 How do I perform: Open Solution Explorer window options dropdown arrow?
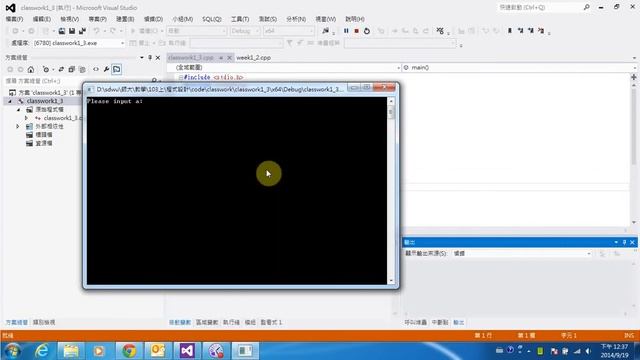point(142,58)
